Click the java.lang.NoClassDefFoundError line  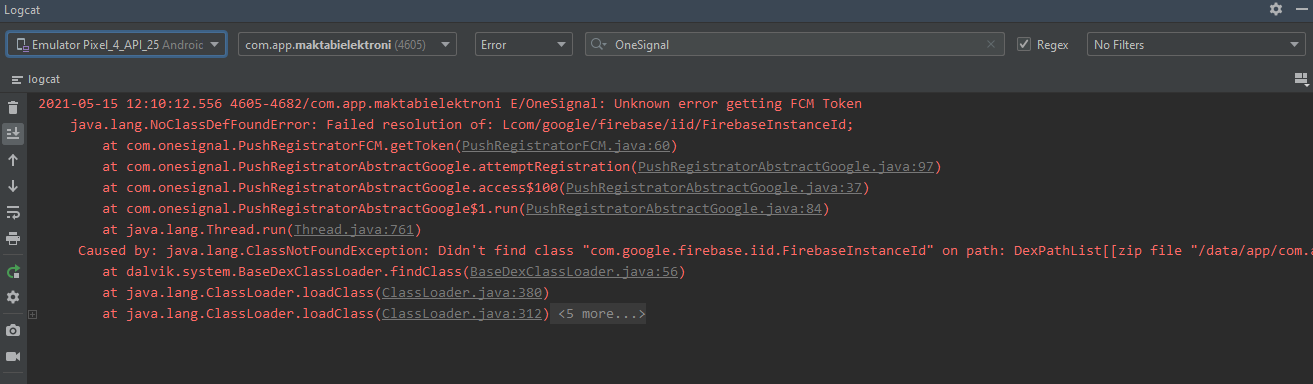click(461, 125)
